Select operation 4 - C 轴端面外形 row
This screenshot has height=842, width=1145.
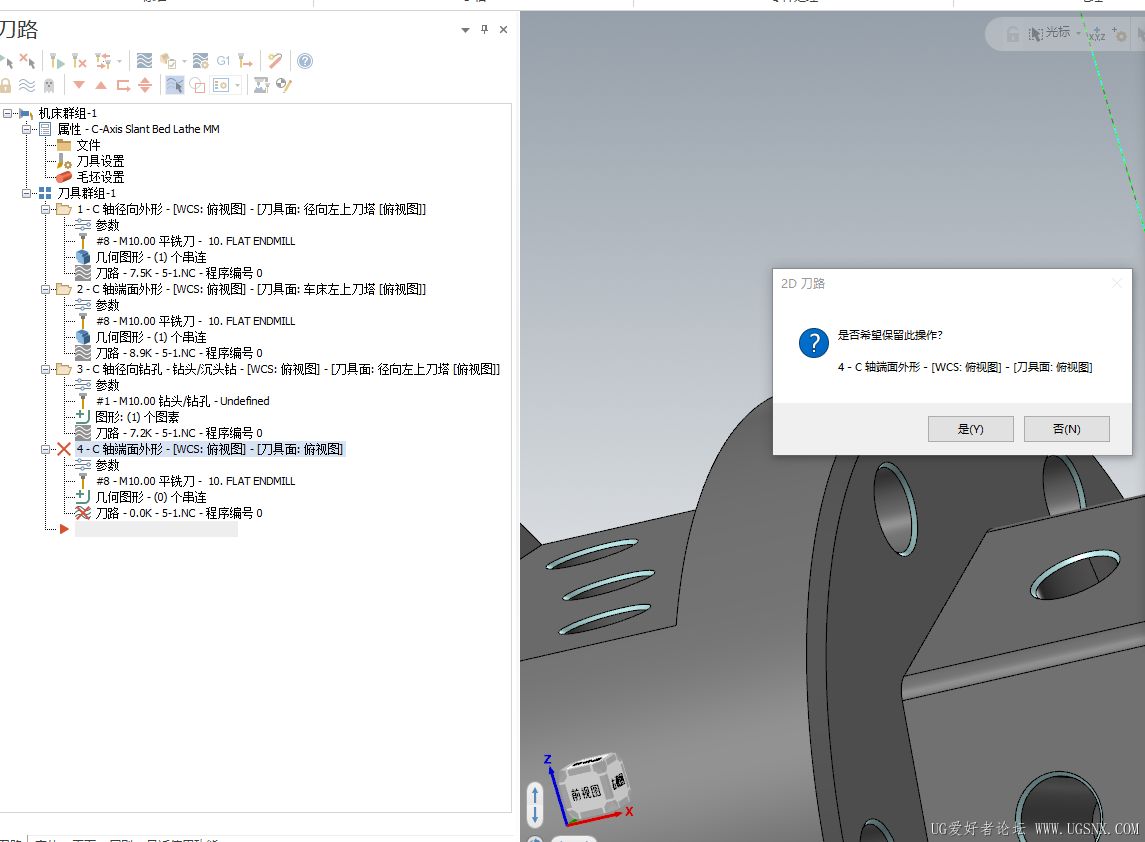click(210, 449)
